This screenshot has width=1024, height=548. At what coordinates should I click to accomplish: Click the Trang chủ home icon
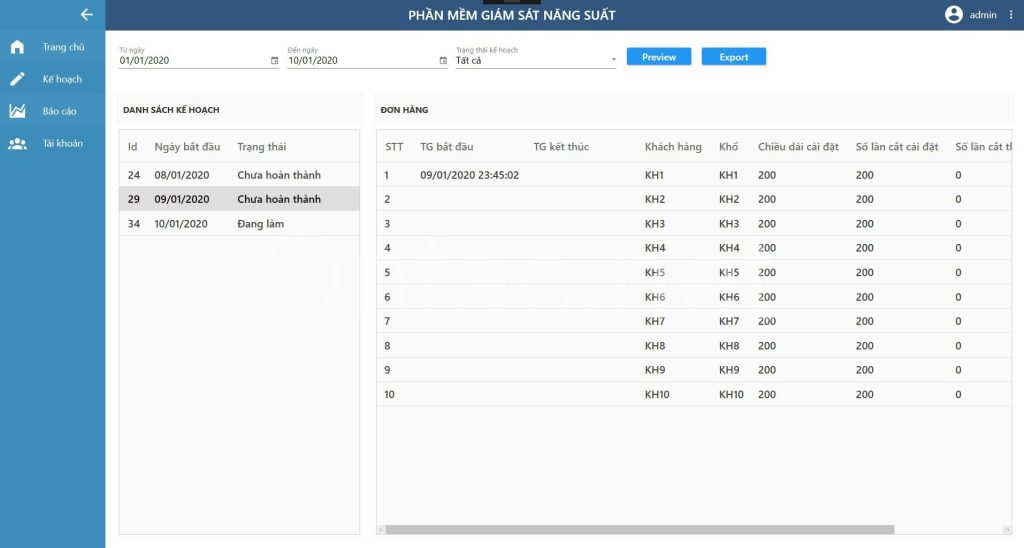tap(17, 47)
